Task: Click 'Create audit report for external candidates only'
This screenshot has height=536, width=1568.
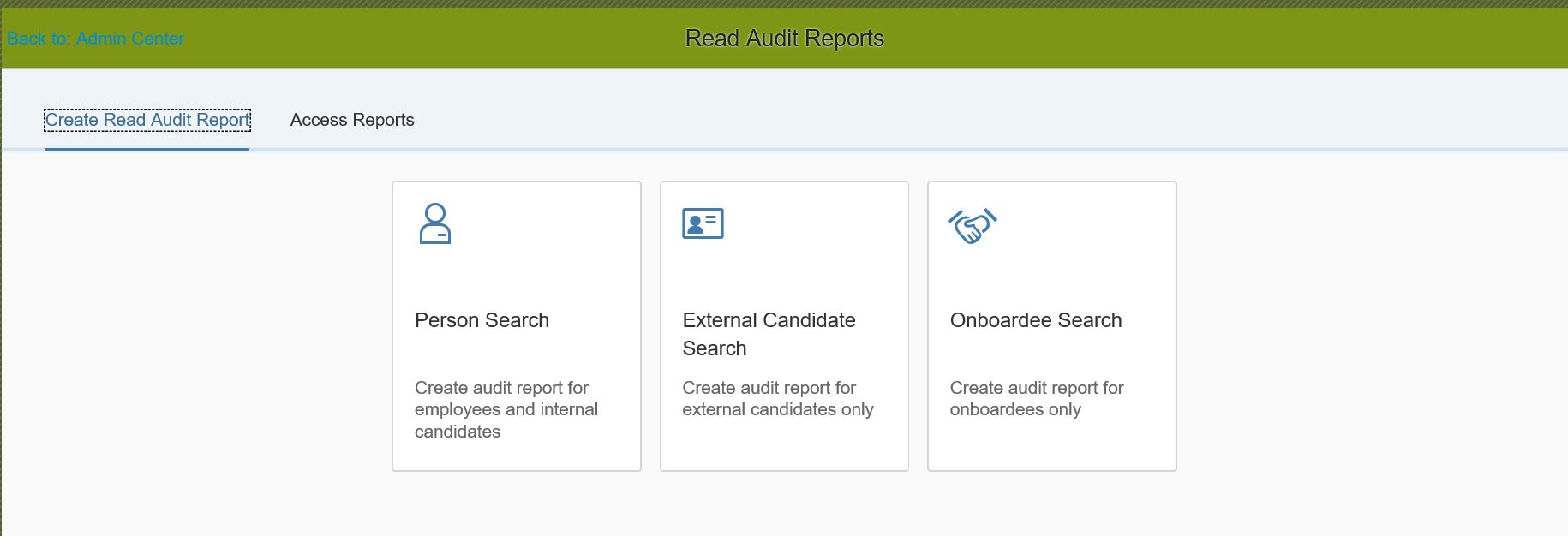Action: coord(778,398)
